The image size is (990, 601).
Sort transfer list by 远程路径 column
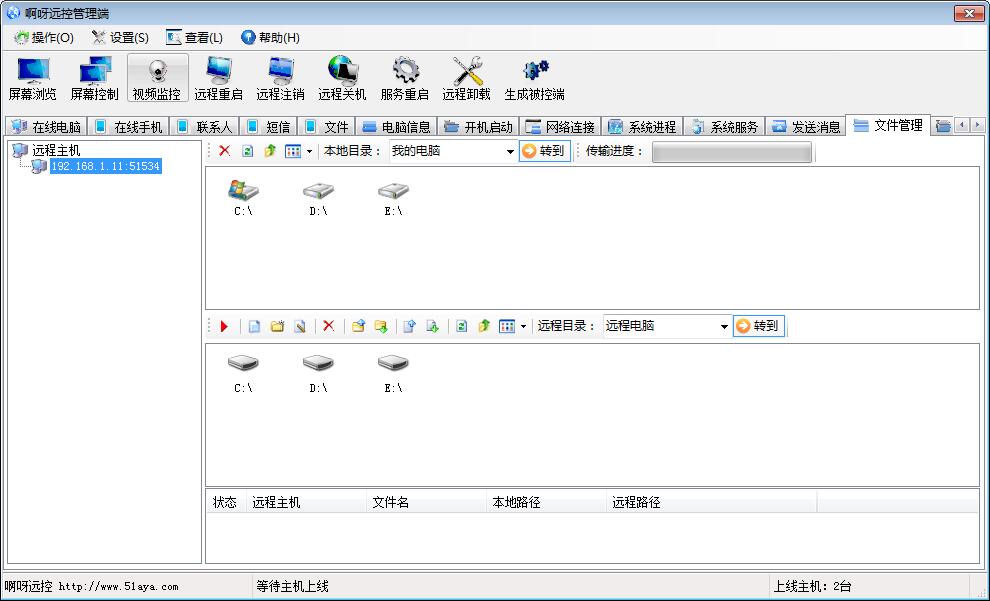point(712,503)
